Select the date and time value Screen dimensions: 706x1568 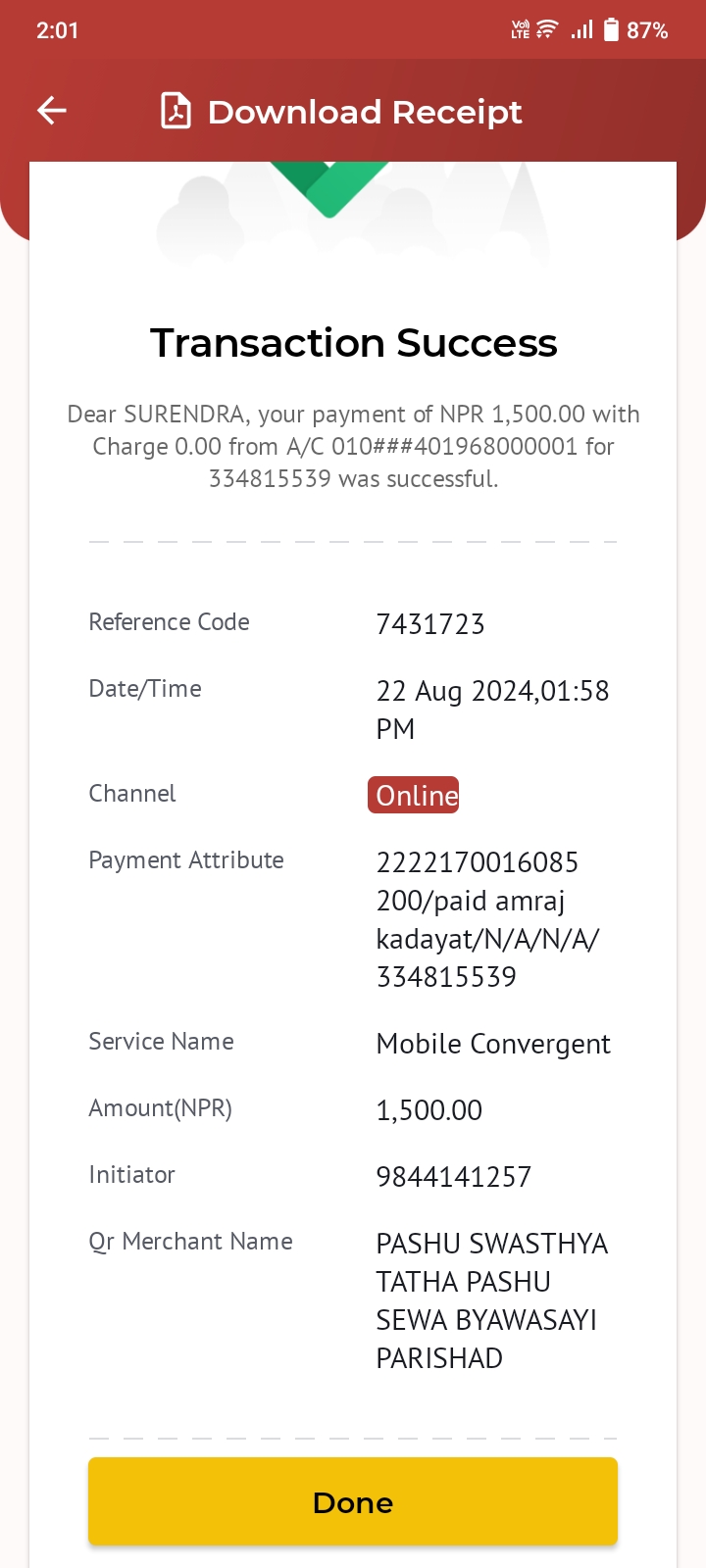pos(492,710)
